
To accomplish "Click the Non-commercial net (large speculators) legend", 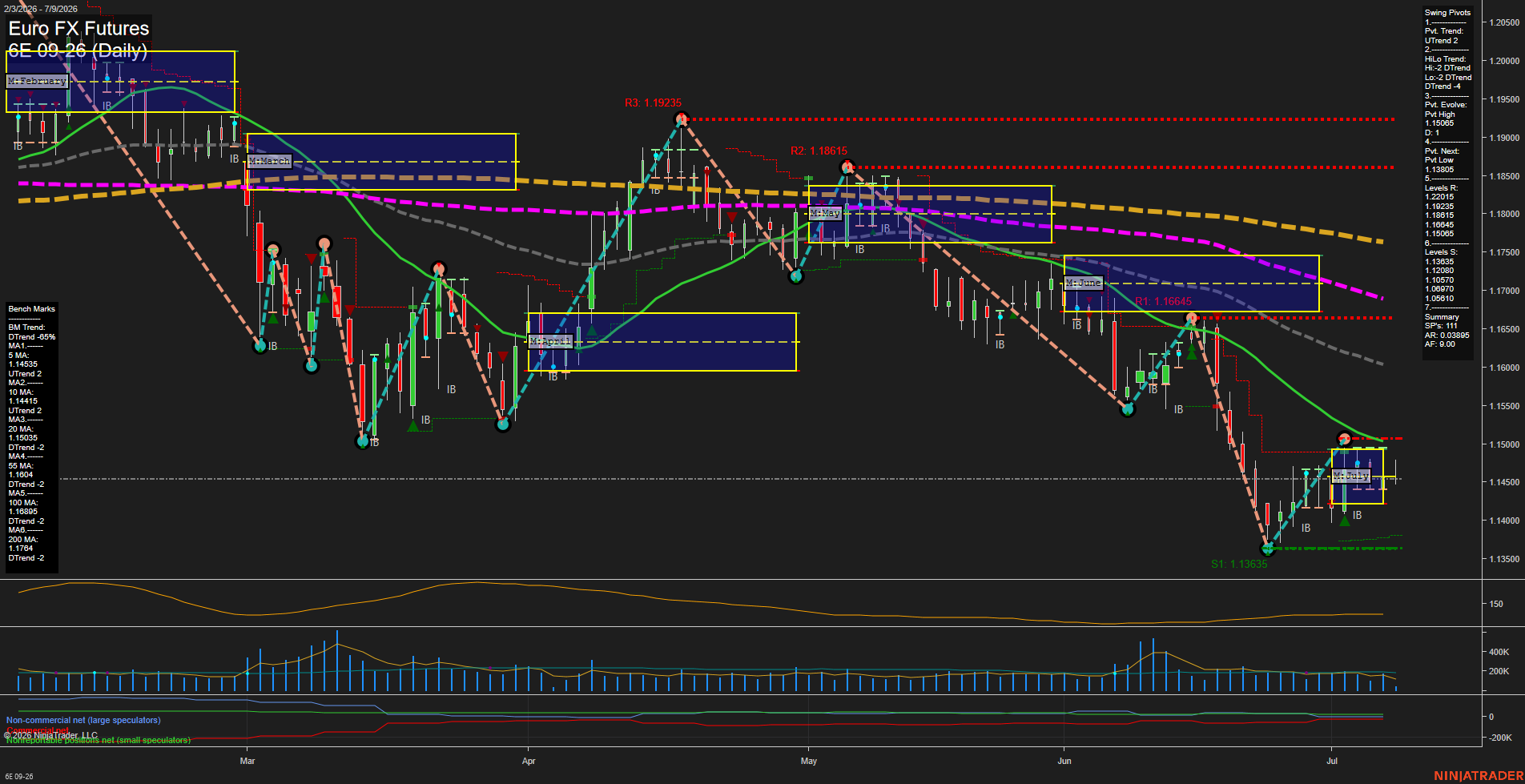I will [x=83, y=720].
